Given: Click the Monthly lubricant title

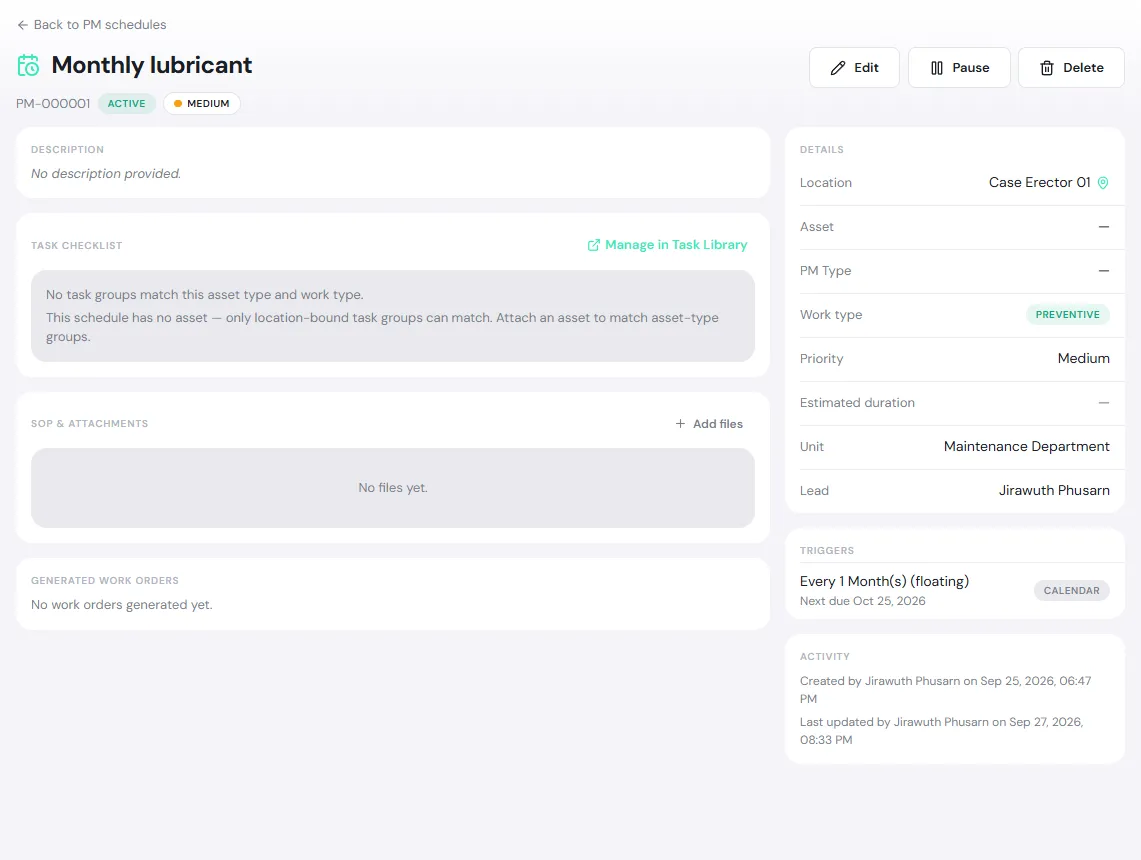Looking at the screenshot, I should click(x=152, y=65).
